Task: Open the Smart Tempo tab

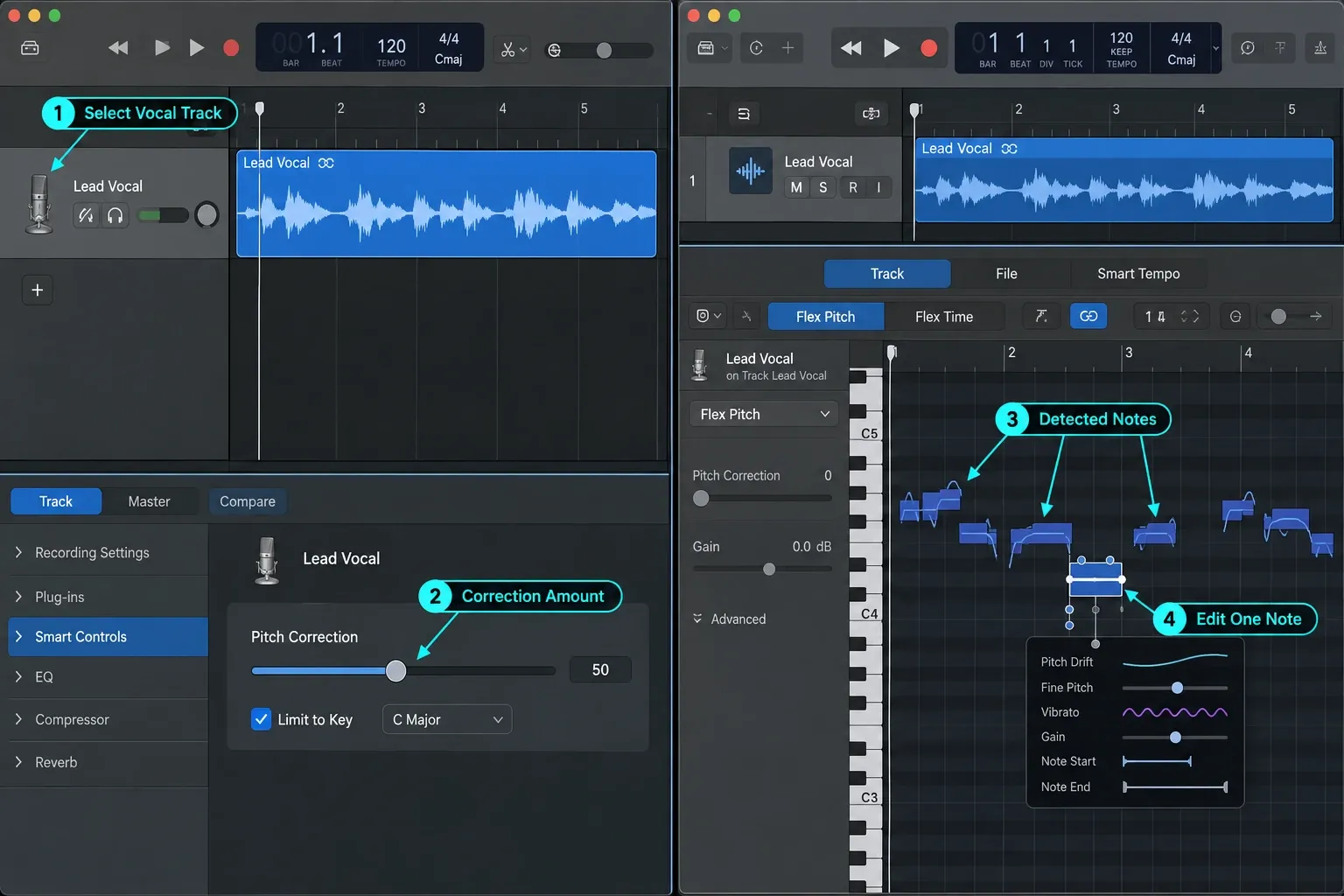Action: click(1138, 274)
